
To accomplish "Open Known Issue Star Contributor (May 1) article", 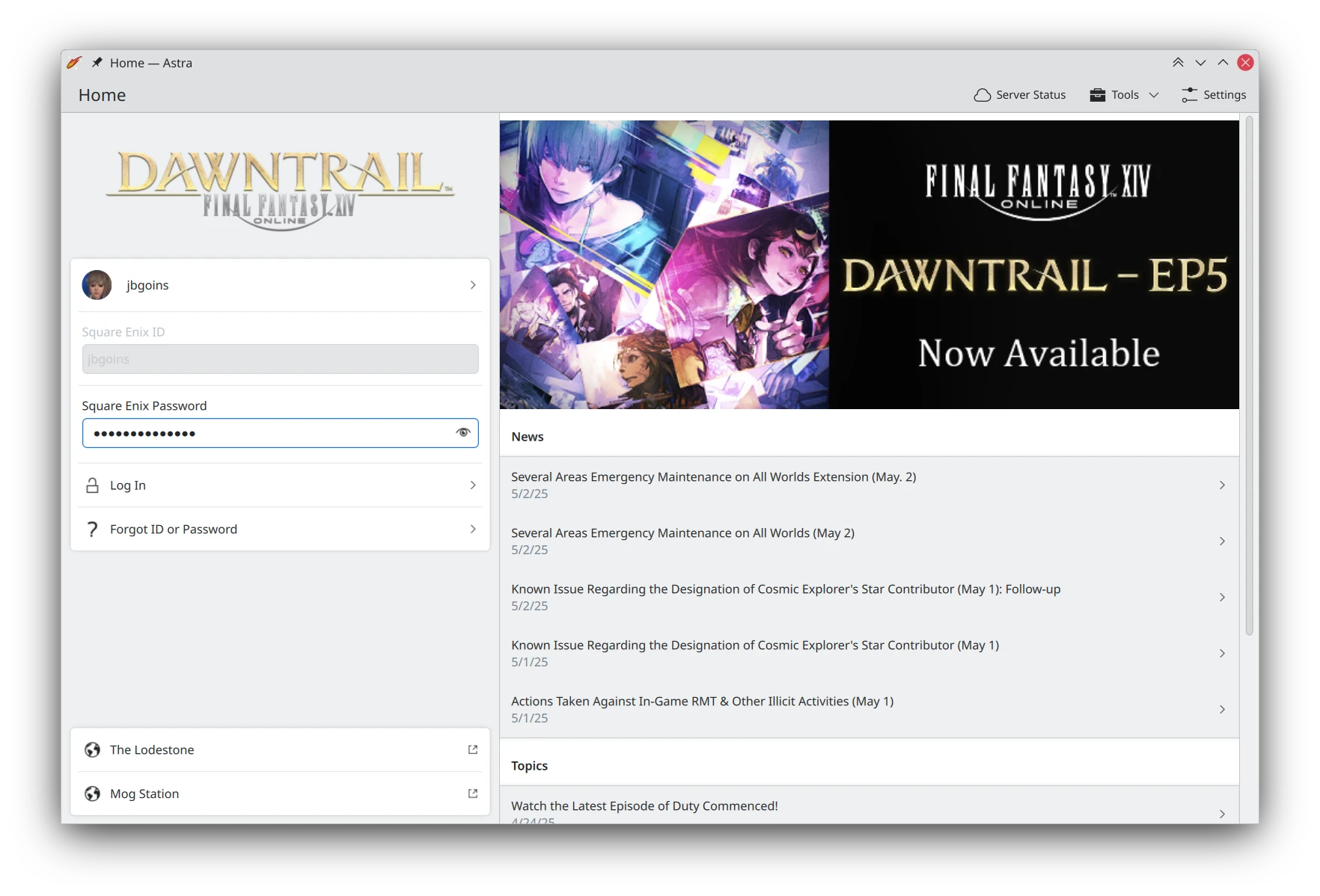I will [869, 654].
